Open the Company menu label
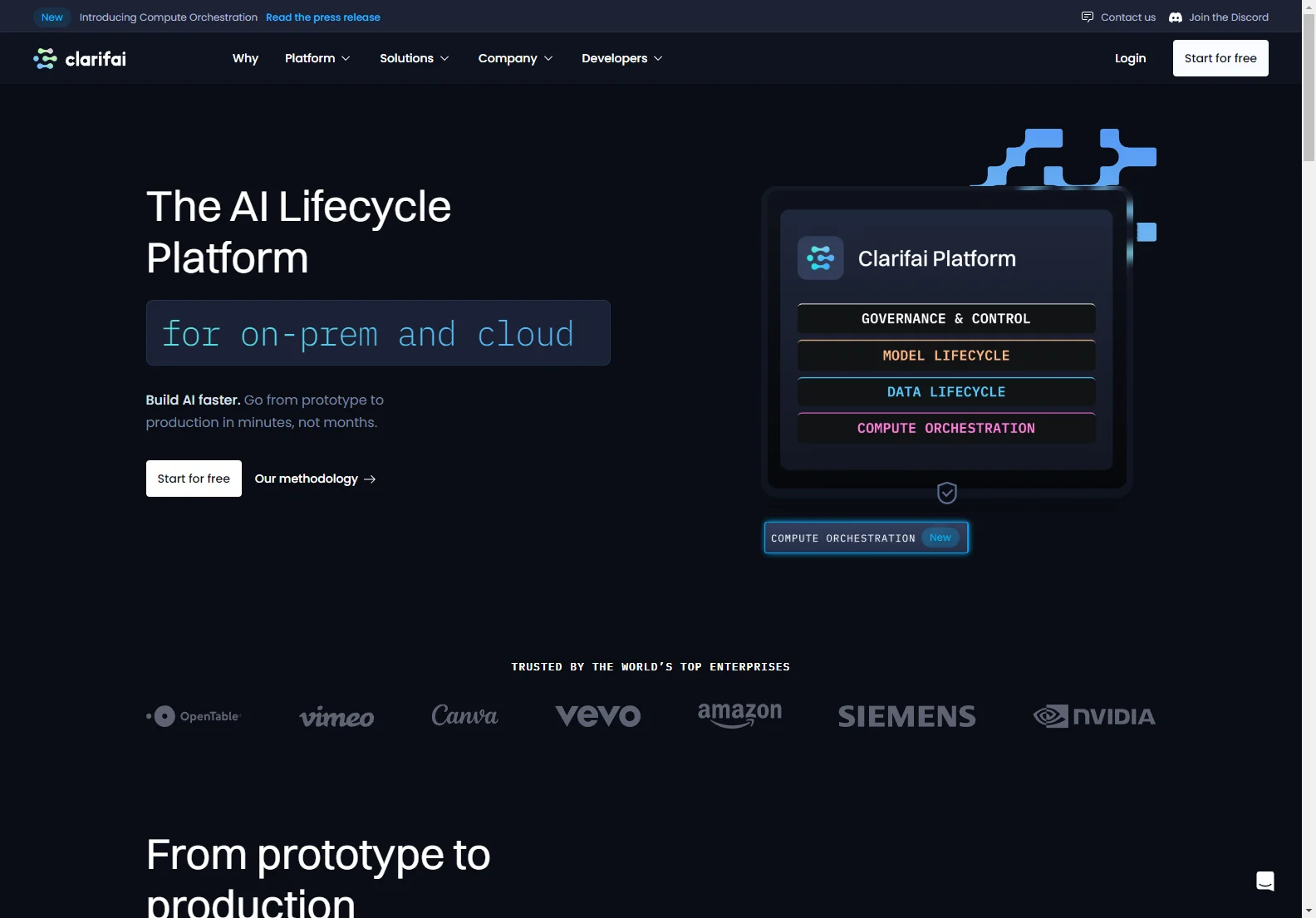The width and height of the screenshot is (1316, 918). click(508, 58)
